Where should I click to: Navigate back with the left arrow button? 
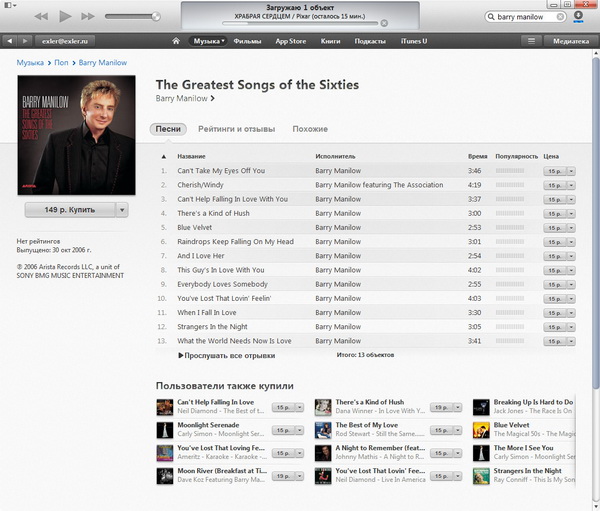(x=10, y=41)
